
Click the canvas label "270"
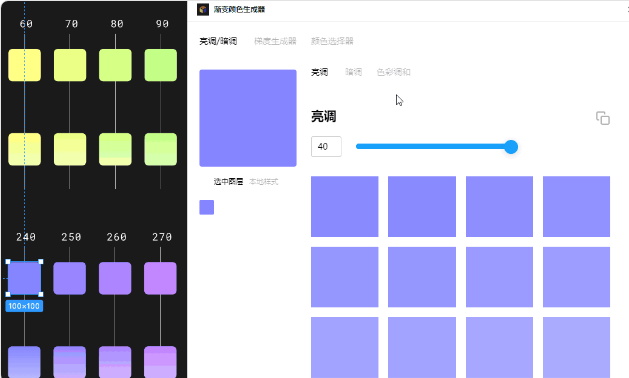162,237
